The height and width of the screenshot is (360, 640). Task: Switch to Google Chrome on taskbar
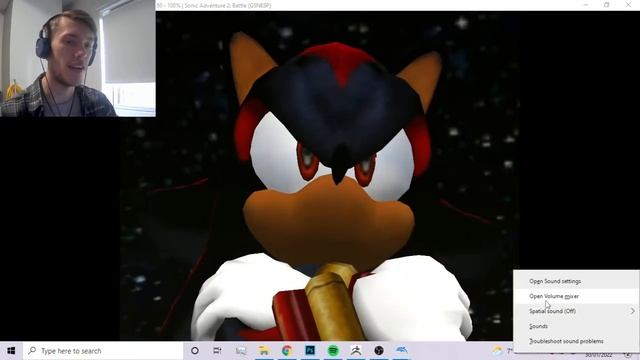[287, 351]
